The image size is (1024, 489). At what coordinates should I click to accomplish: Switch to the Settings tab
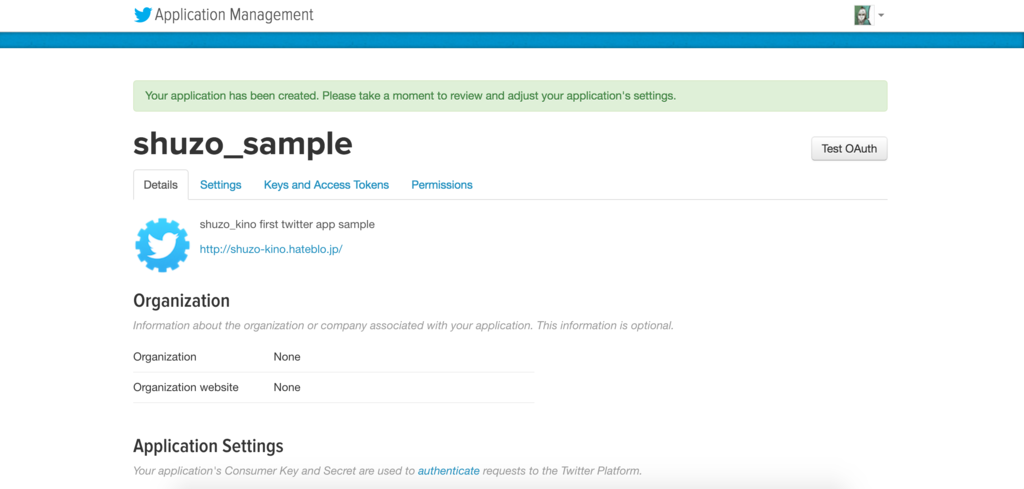[221, 185]
